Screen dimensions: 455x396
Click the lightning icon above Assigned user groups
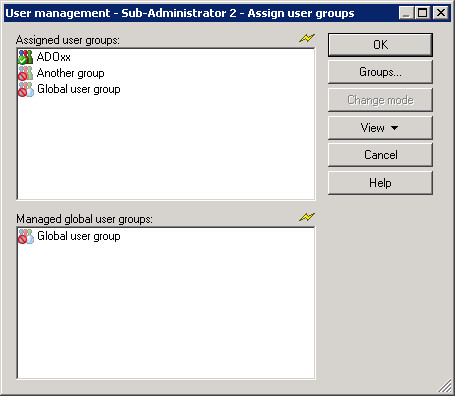307,38
